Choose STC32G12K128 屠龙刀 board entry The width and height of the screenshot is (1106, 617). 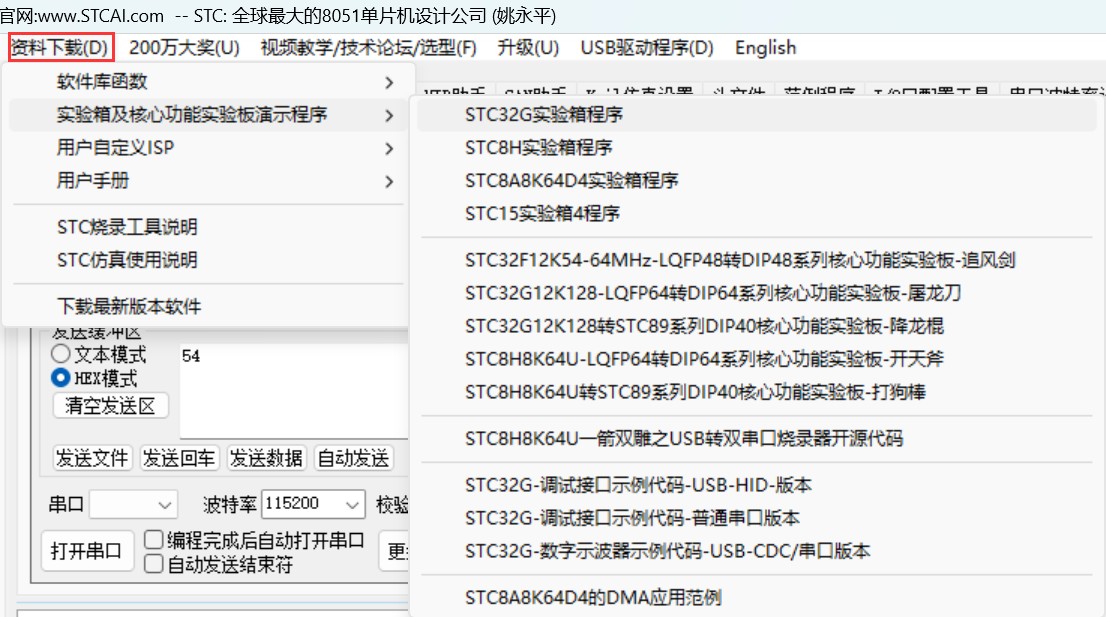pyautogui.click(x=757, y=293)
